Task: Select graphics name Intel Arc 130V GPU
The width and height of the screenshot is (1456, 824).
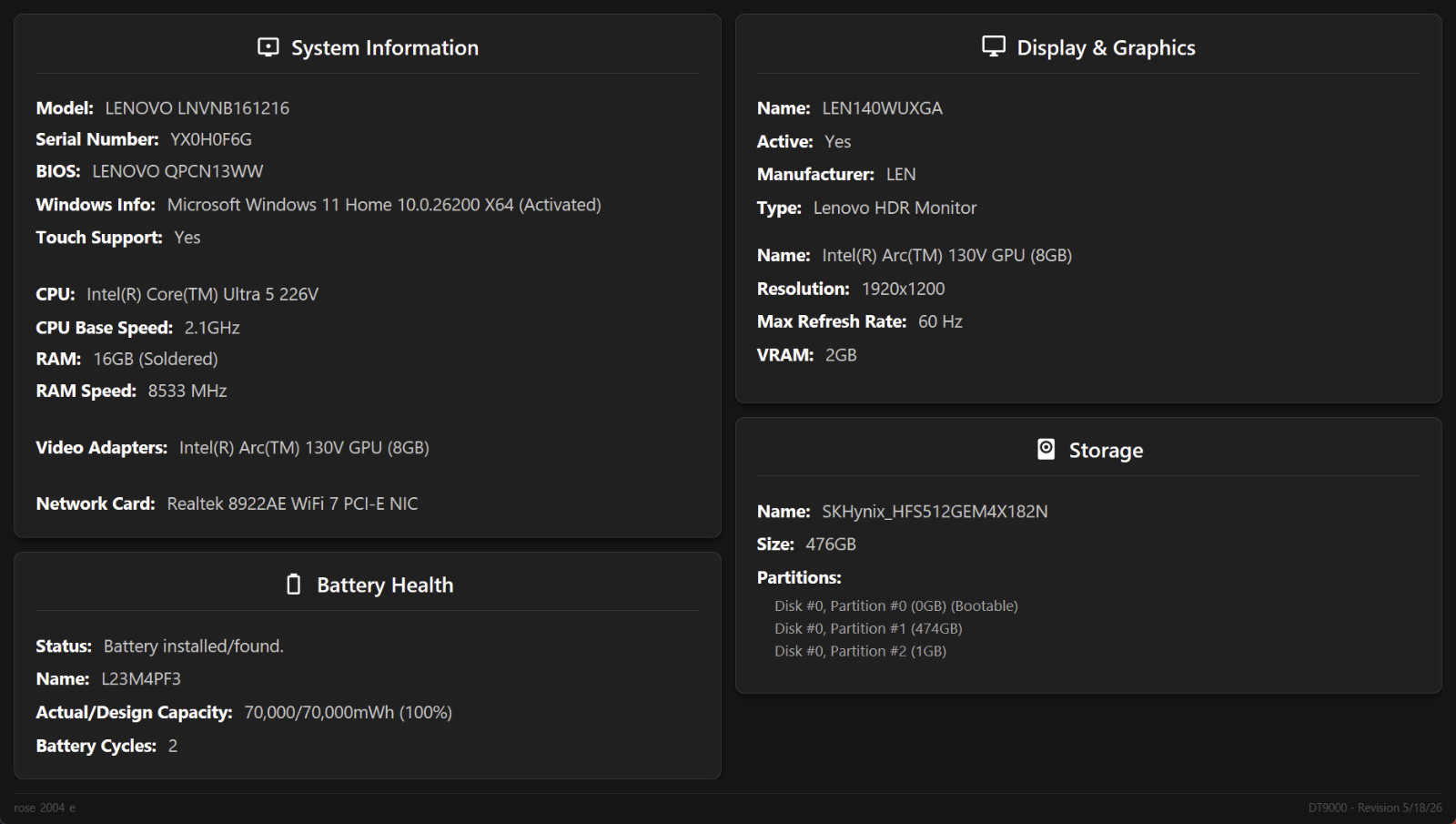Action: click(x=946, y=256)
